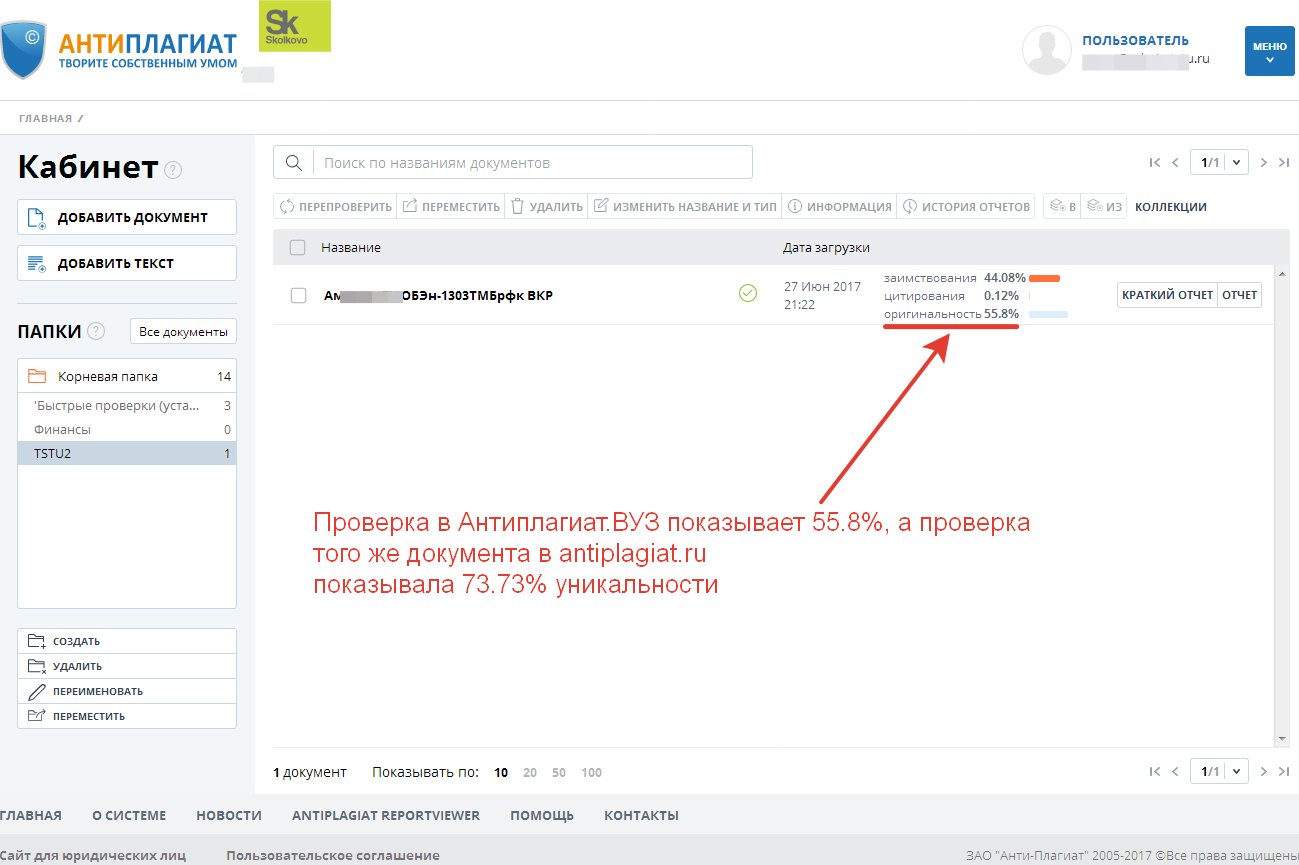Viewport: 1299px width, 865px height.
Task: Open the Финансы folder
Action: pyautogui.click(x=127, y=430)
